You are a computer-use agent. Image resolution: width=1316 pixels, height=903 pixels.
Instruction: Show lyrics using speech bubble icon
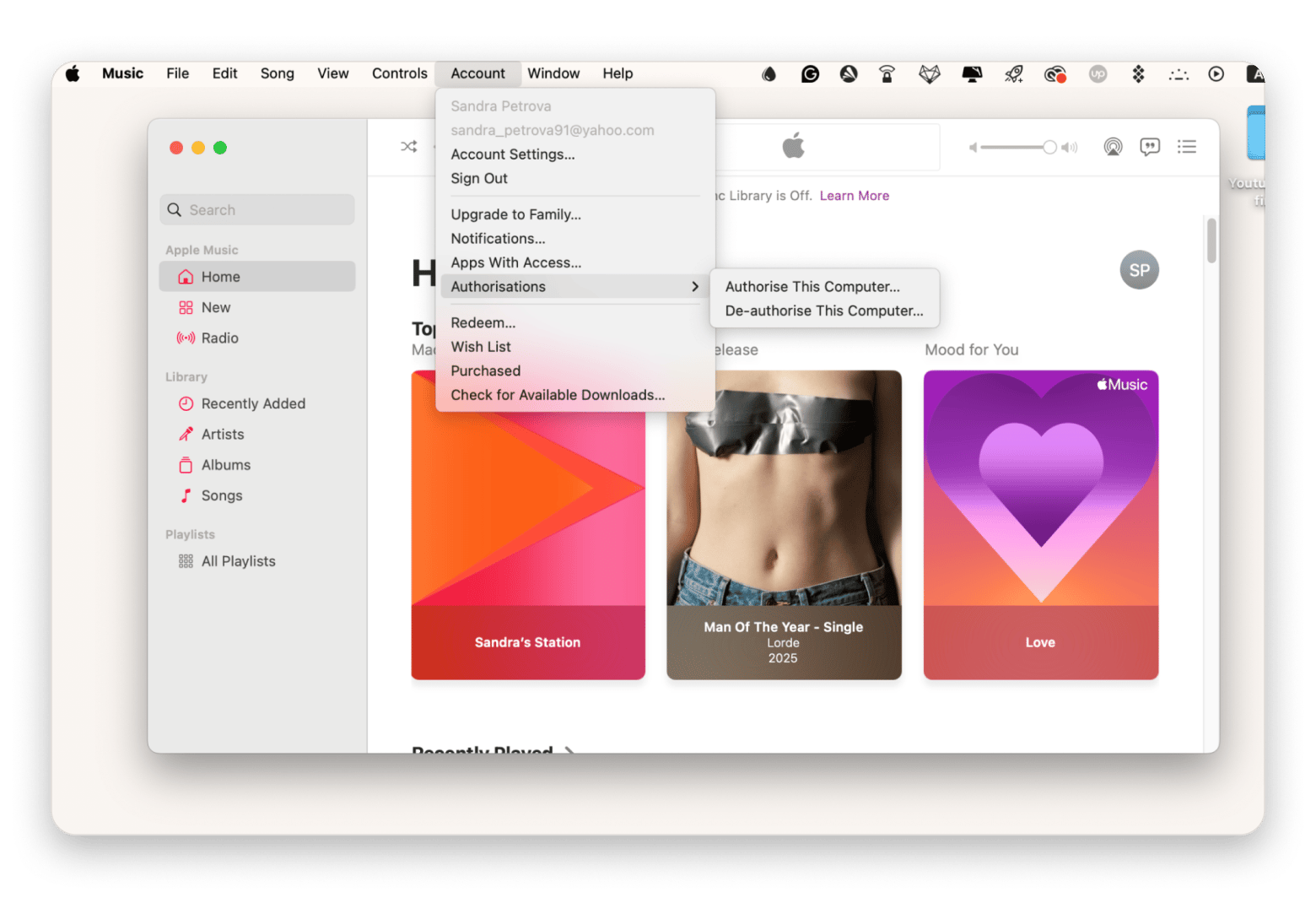1150,147
